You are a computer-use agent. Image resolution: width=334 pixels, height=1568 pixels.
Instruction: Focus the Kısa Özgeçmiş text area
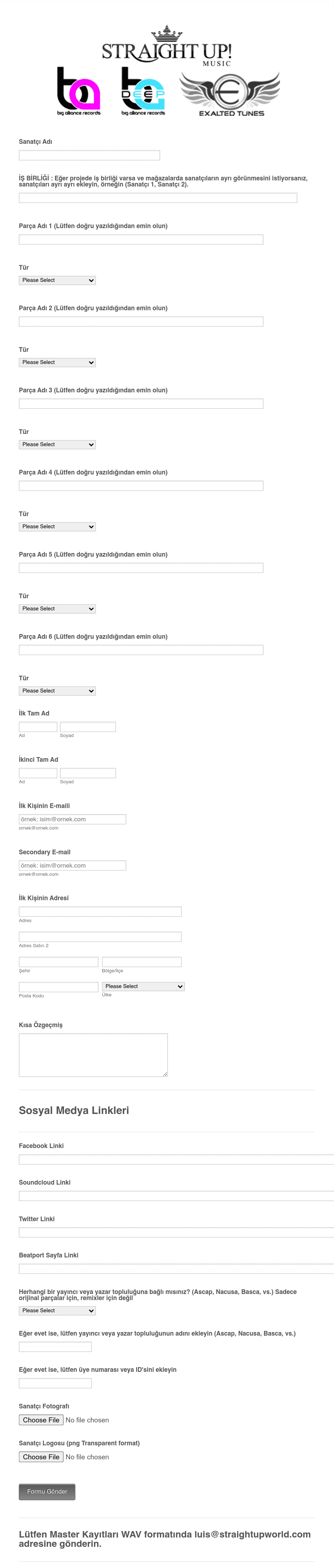pyautogui.click(x=93, y=1055)
